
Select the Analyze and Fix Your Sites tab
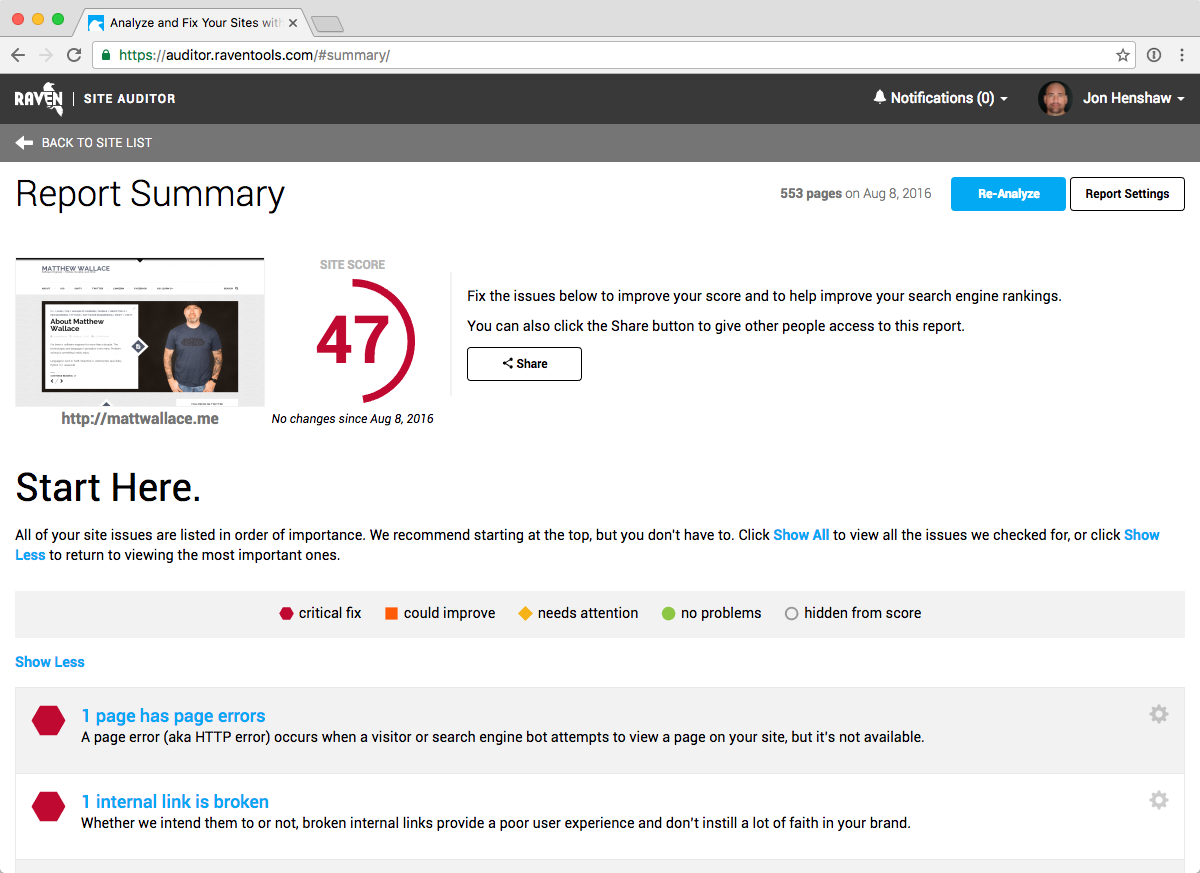click(193, 22)
